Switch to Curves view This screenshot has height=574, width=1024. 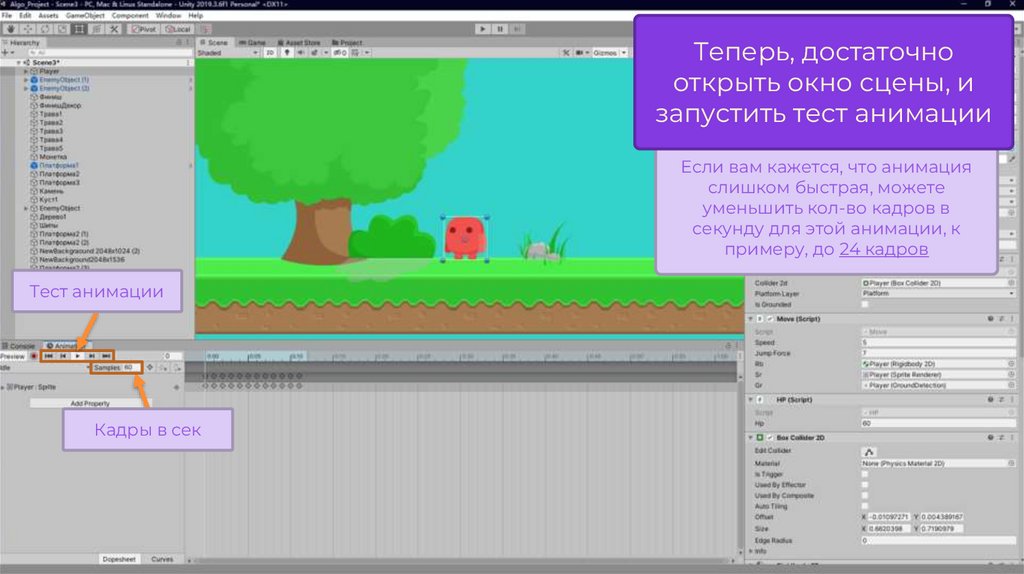pos(161,559)
